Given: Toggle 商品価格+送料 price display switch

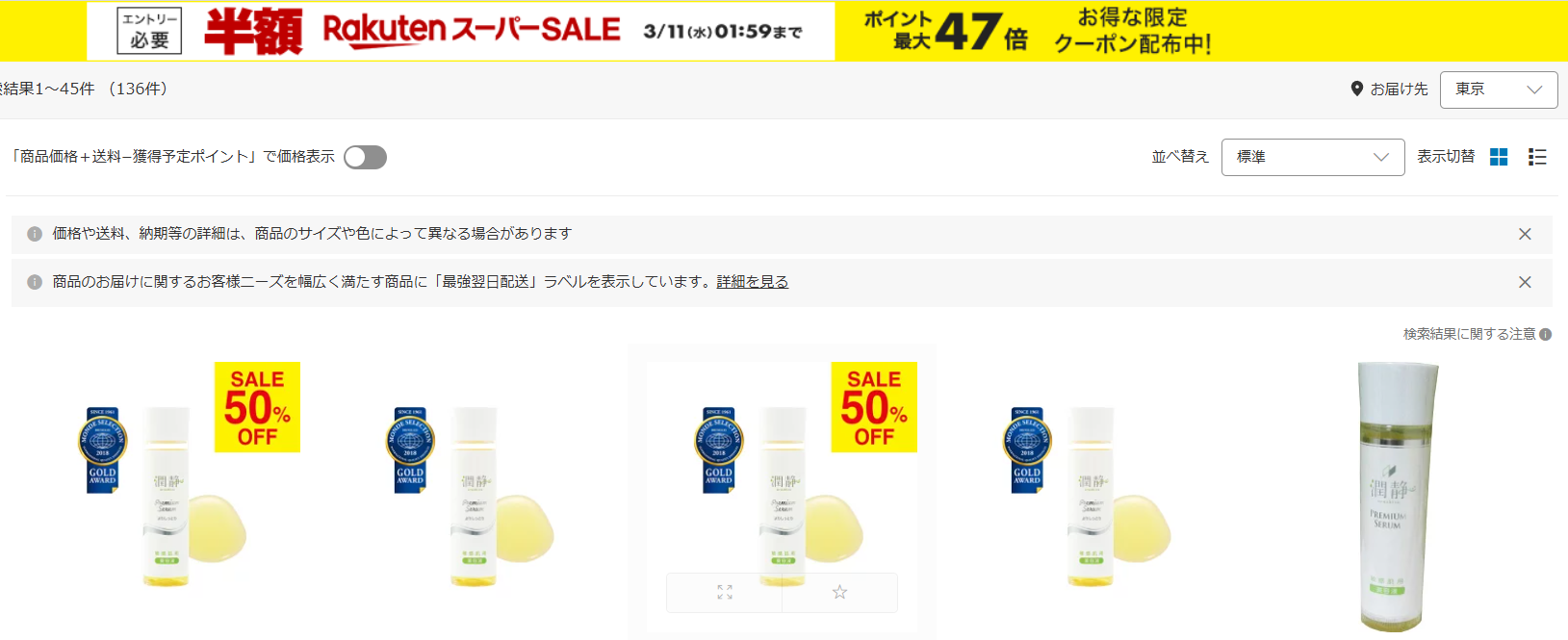Looking at the screenshot, I should pos(366,157).
